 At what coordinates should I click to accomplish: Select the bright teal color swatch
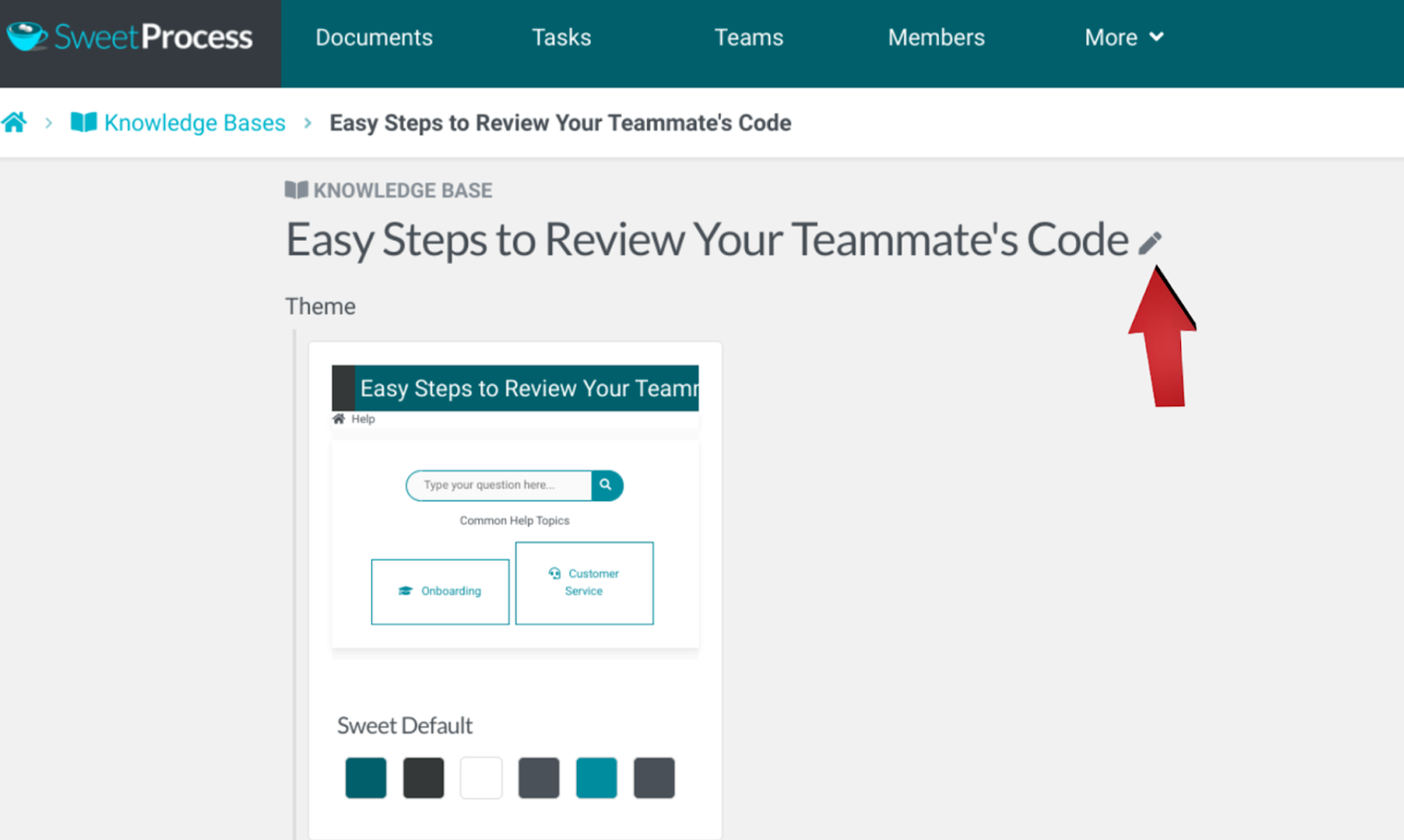coord(597,778)
